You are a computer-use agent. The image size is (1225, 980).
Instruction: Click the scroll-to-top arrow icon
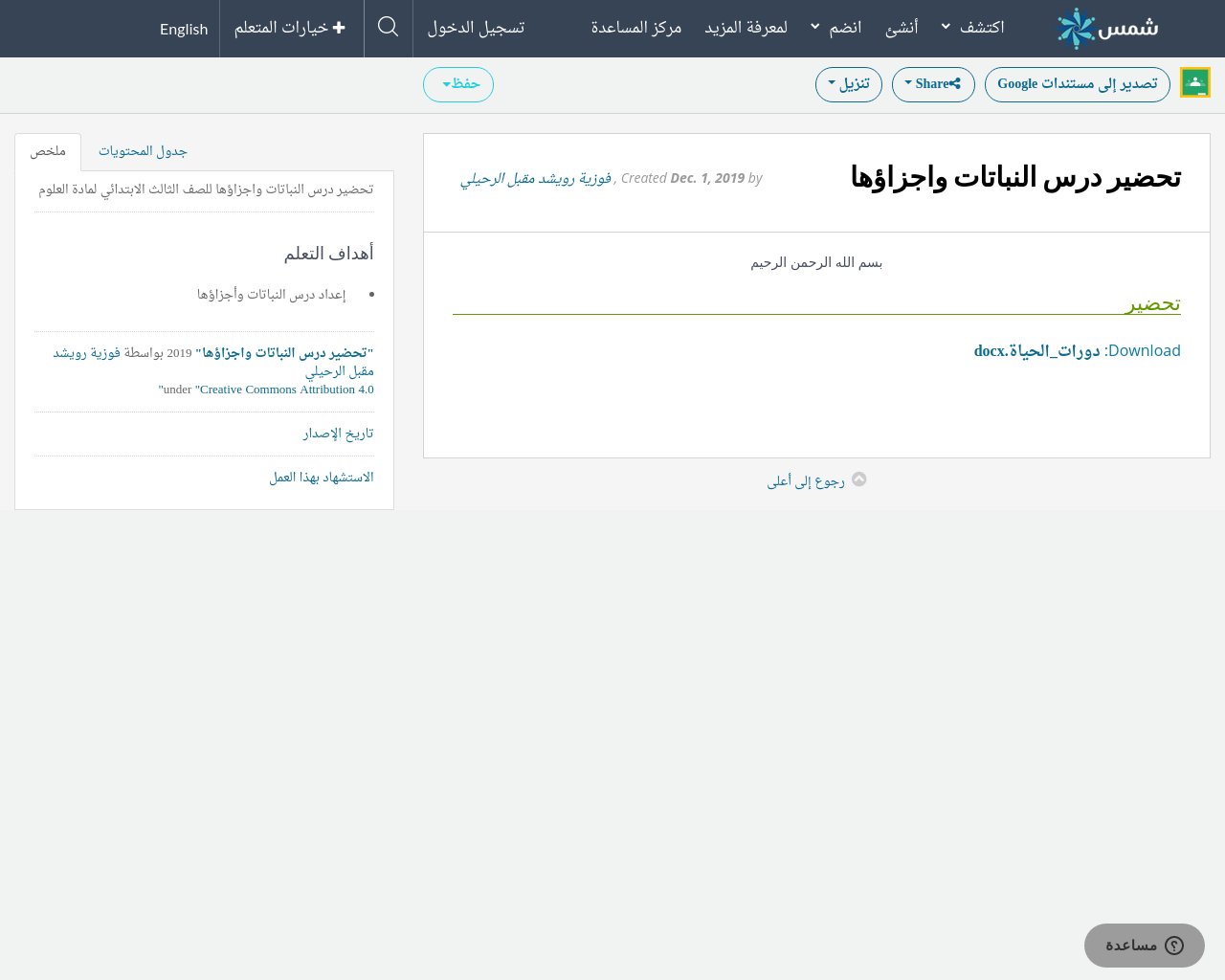tap(858, 479)
